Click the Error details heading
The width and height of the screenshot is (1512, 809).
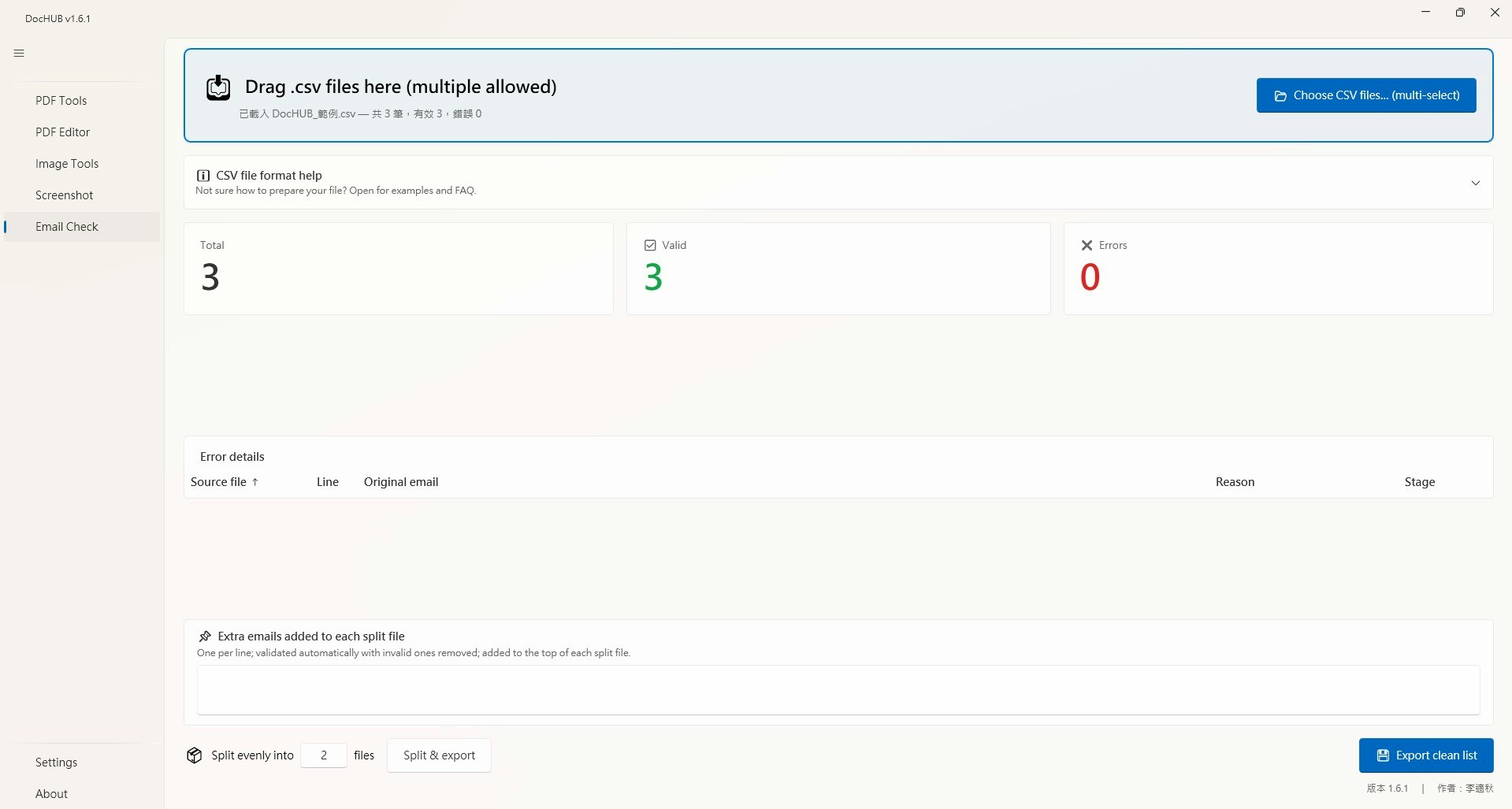(232, 457)
